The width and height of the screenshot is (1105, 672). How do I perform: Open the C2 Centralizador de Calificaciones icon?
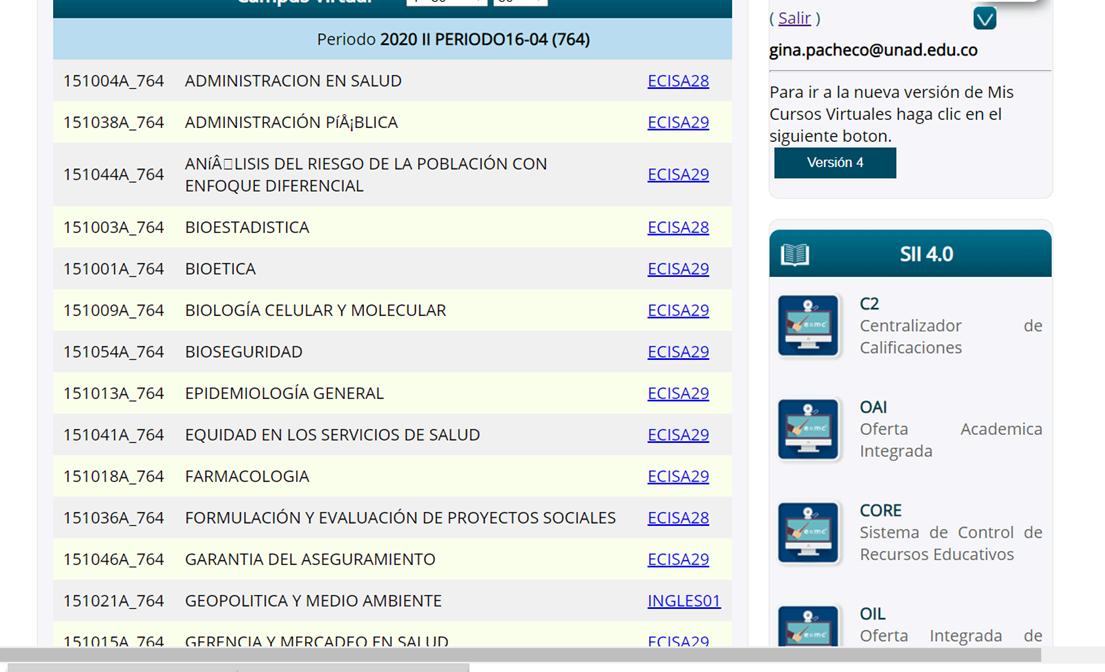pos(808,325)
